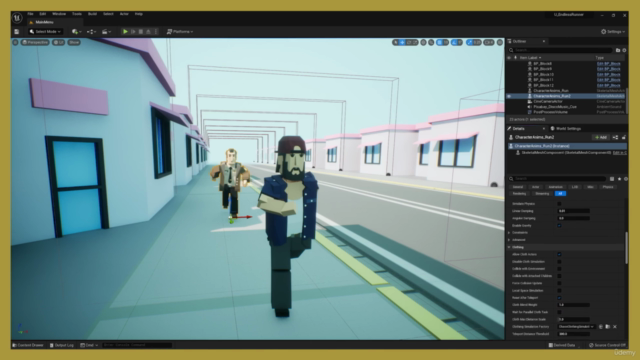Click the green Play button

125,31
